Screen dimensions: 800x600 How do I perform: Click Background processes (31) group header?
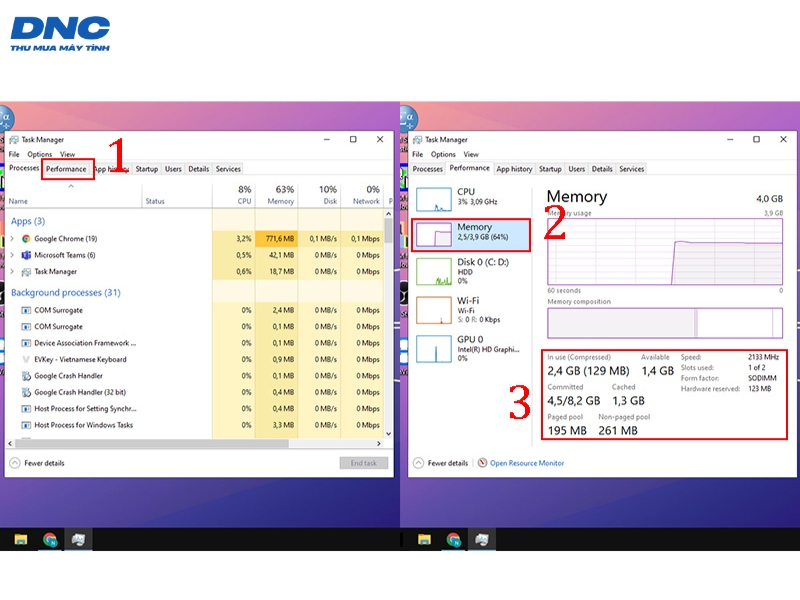(x=66, y=292)
